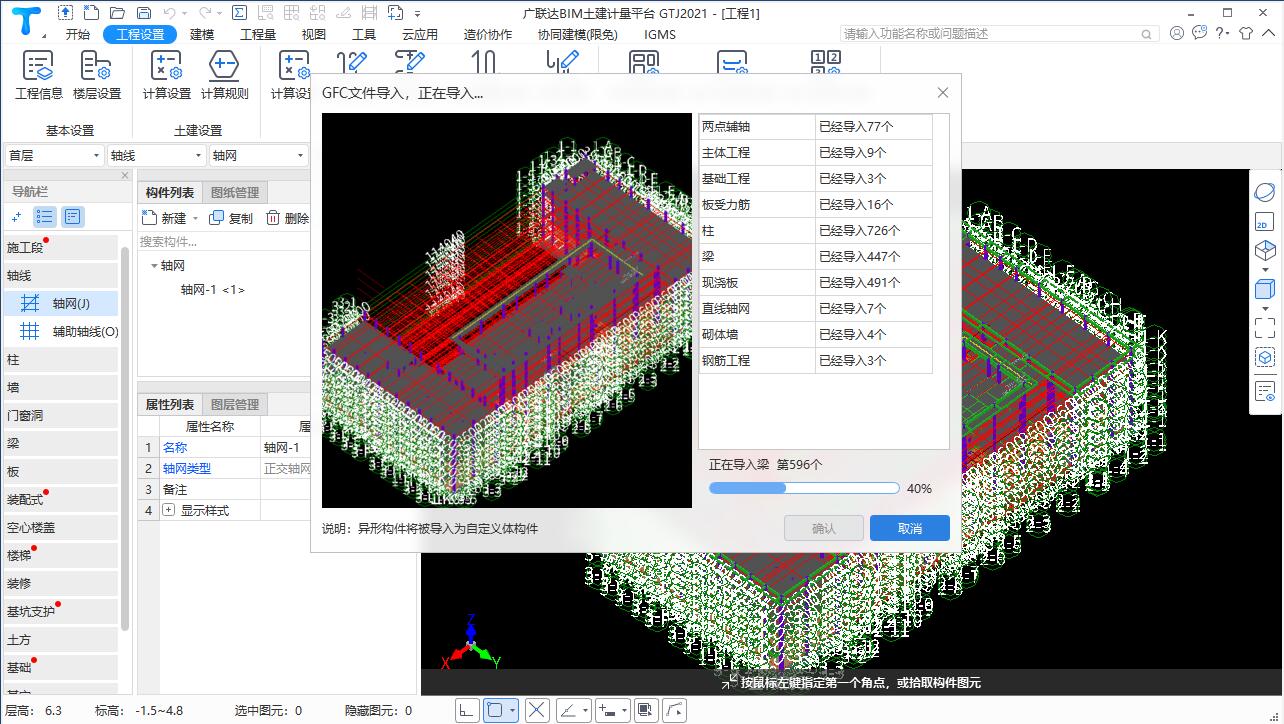Screen dimensions: 1284x724
Task: Click the redo arrow icon
Action: pos(205,13)
